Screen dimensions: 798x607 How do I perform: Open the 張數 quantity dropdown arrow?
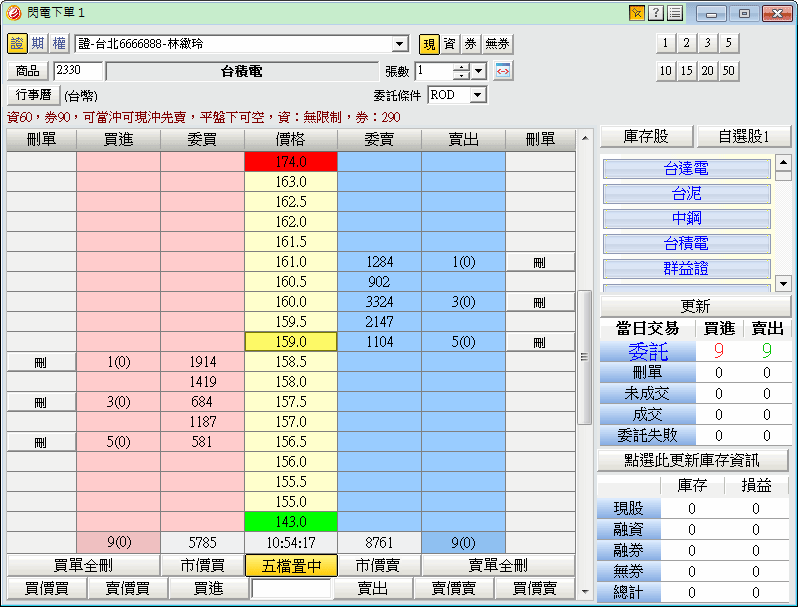coord(478,71)
